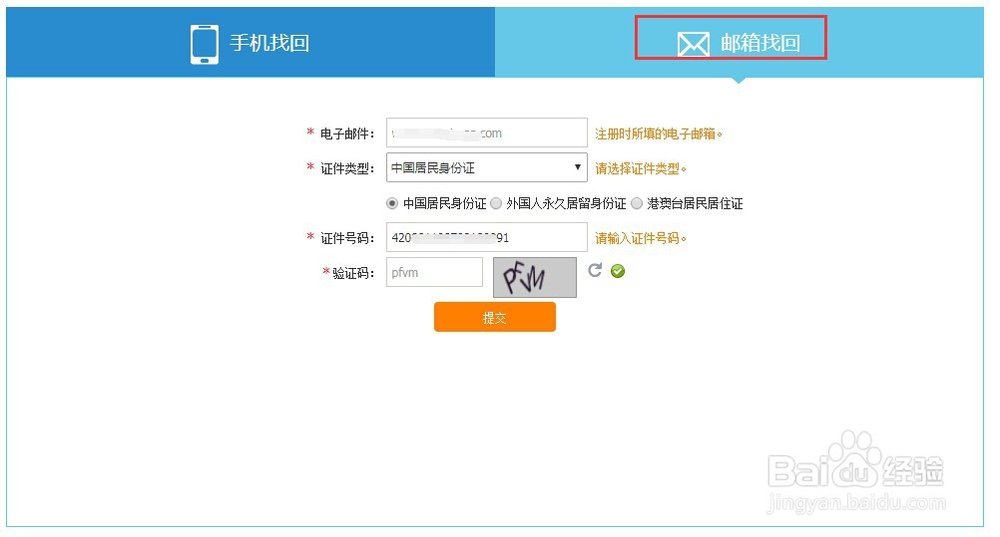The image size is (1000, 537).
Task: Click the orange 提交 button
Action: pyautogui.click(x=495, y=317)
